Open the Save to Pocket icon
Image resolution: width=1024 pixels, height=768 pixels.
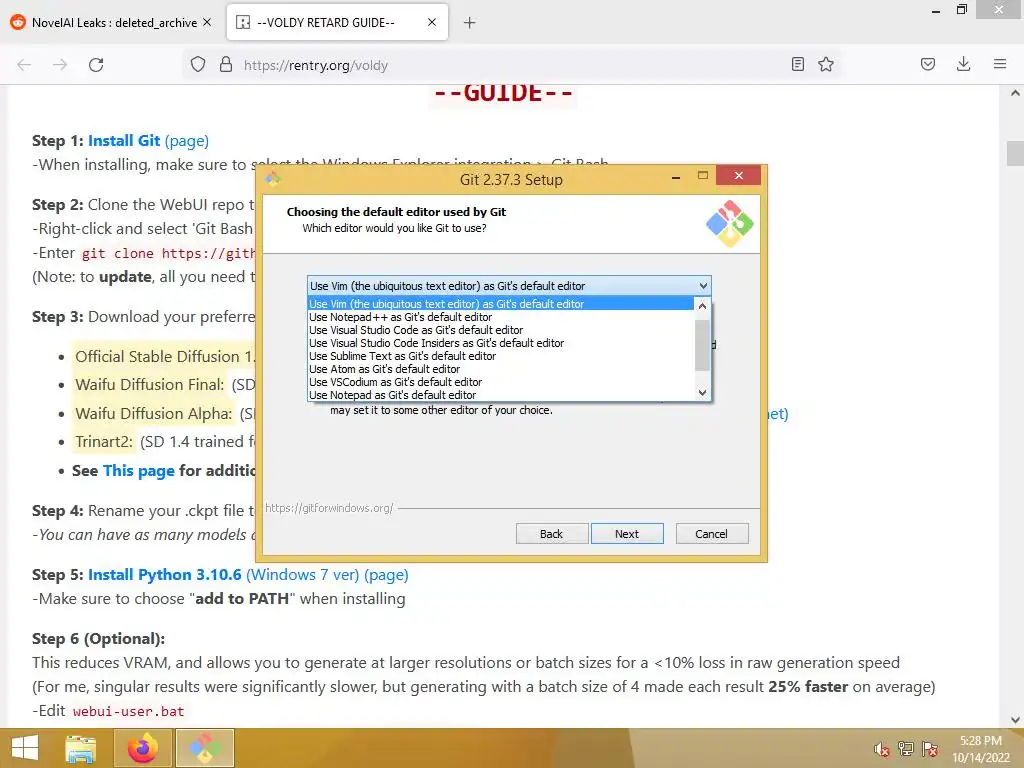tap(927, 64)
